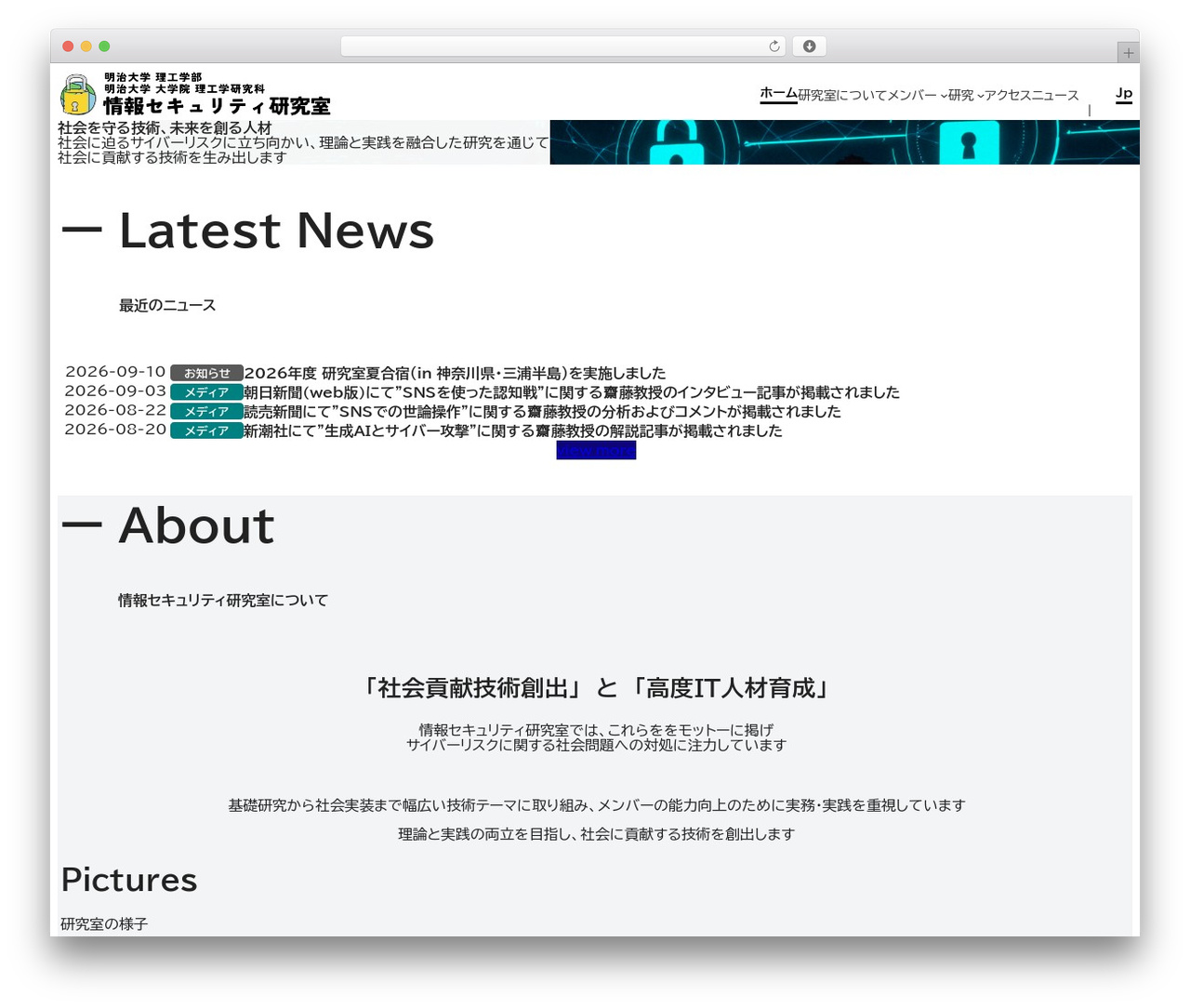Navigate to アクセス page
This screenshot has width=1190, height=1008.
pos(1008,95)
